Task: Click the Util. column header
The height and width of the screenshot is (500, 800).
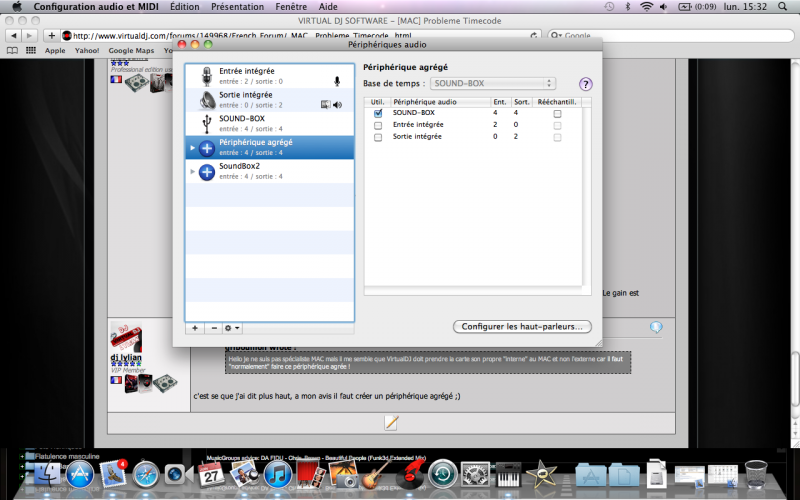Action: coord(378,102)
